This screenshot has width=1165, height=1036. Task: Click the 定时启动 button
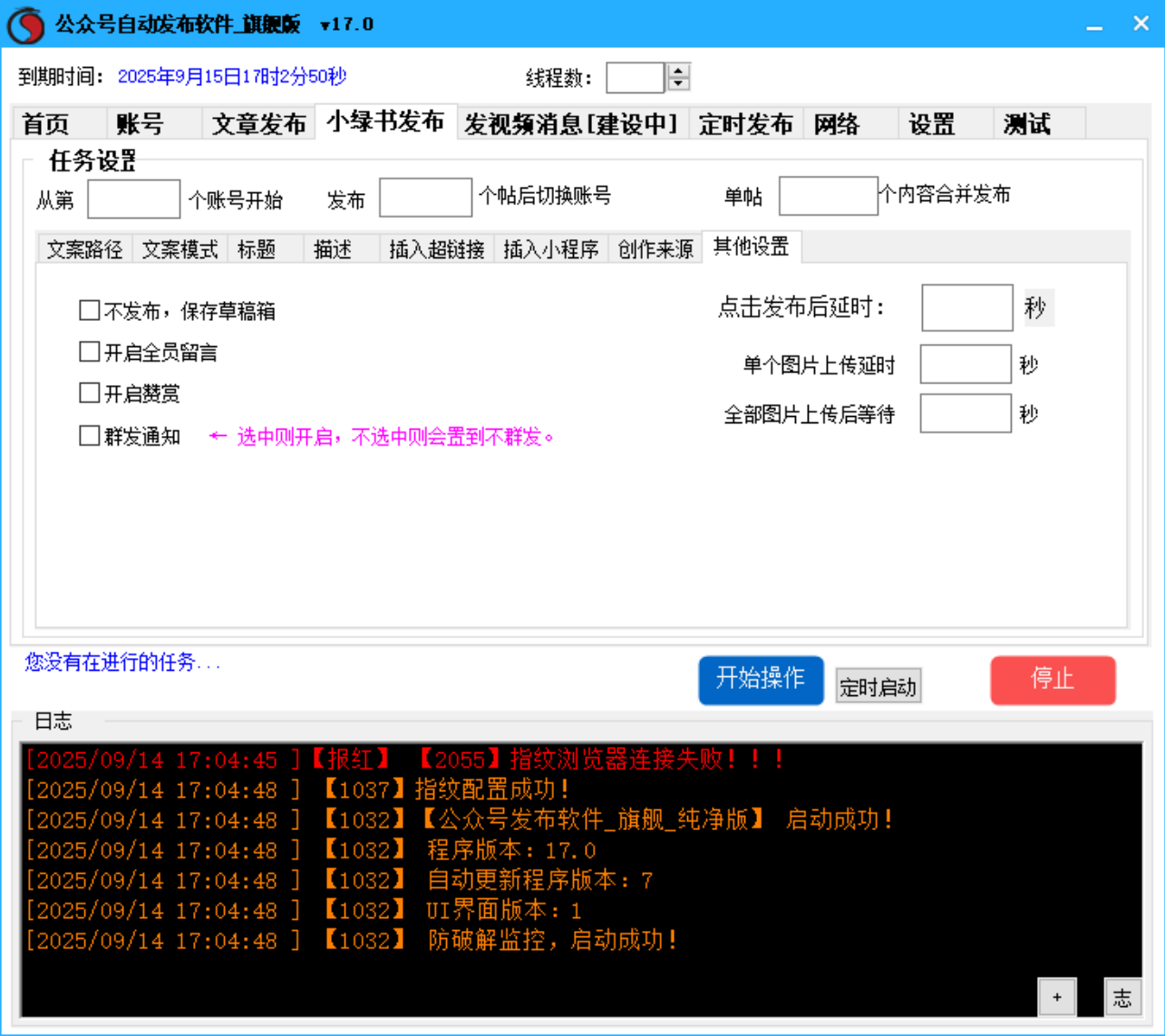pos(878,686)
